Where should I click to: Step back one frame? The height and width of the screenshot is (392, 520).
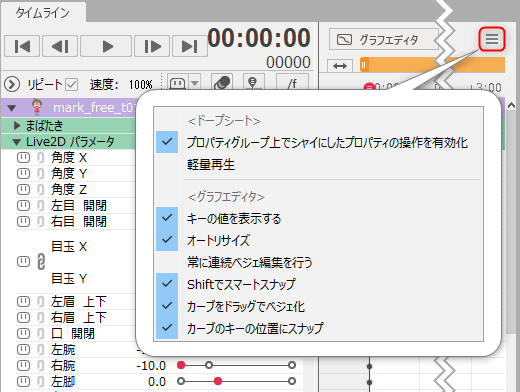[x=60, y=46]
